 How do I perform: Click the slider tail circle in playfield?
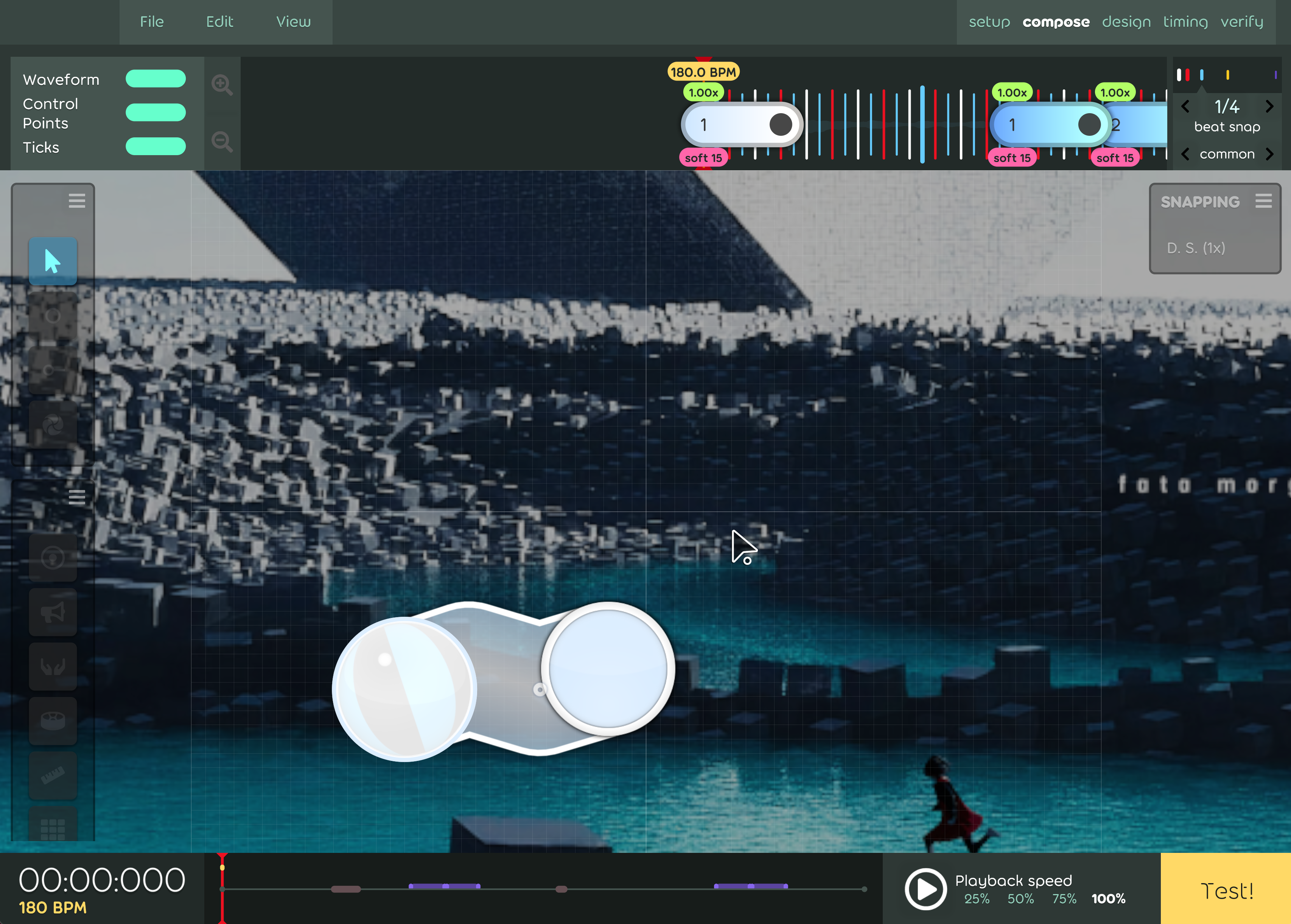point(608,669)
